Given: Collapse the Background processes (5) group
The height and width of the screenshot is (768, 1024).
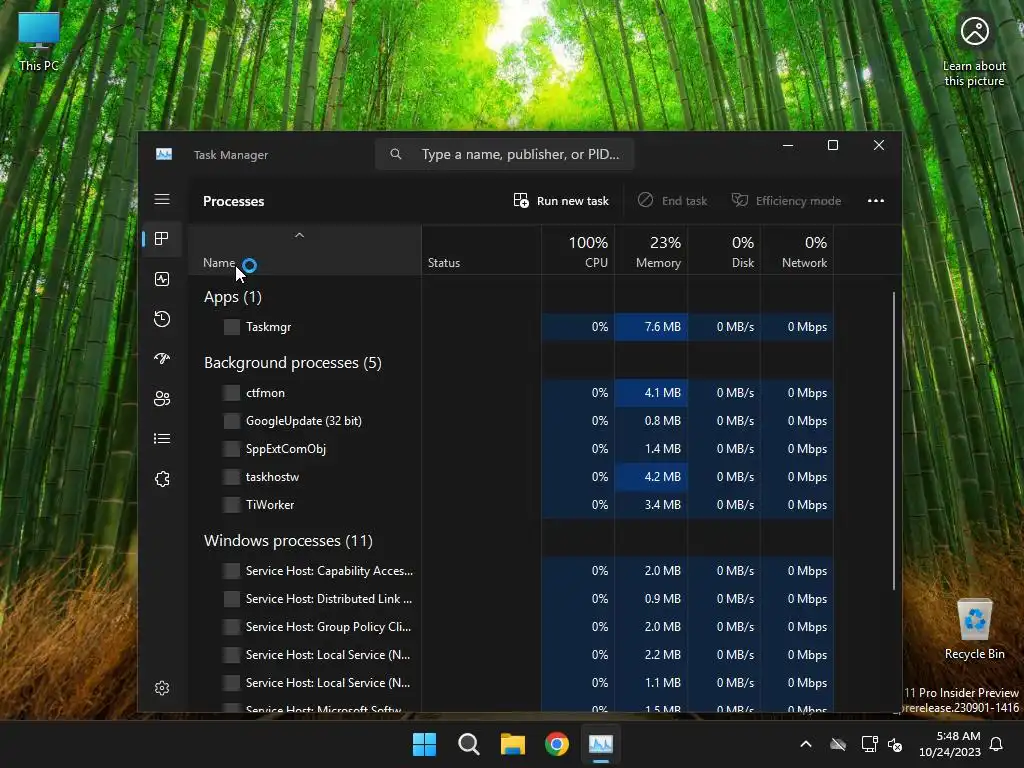Looking at the screenshot, I should click(293, 363).
